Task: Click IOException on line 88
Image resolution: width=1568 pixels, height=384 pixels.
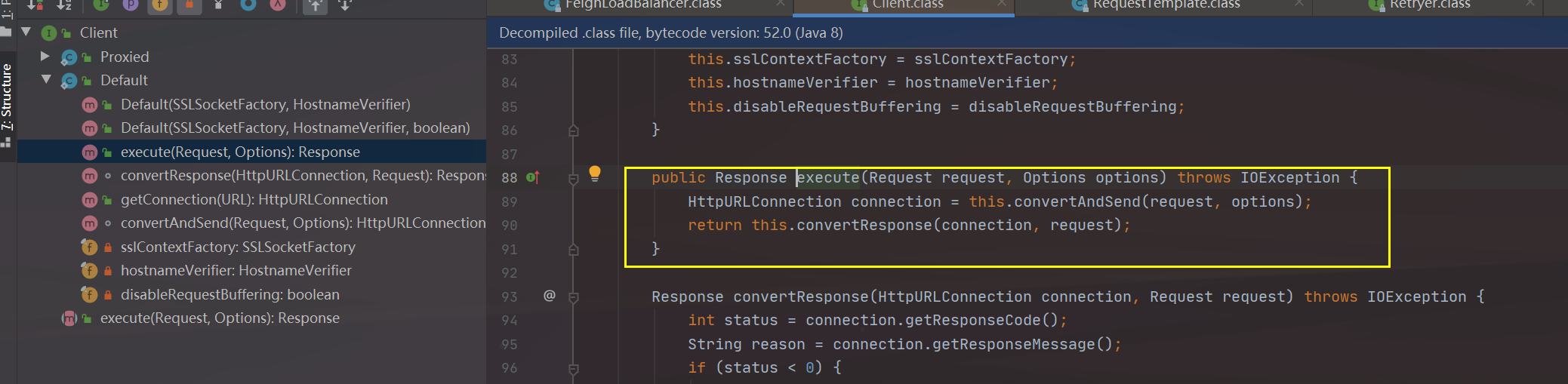Action: coord(1289,178)
